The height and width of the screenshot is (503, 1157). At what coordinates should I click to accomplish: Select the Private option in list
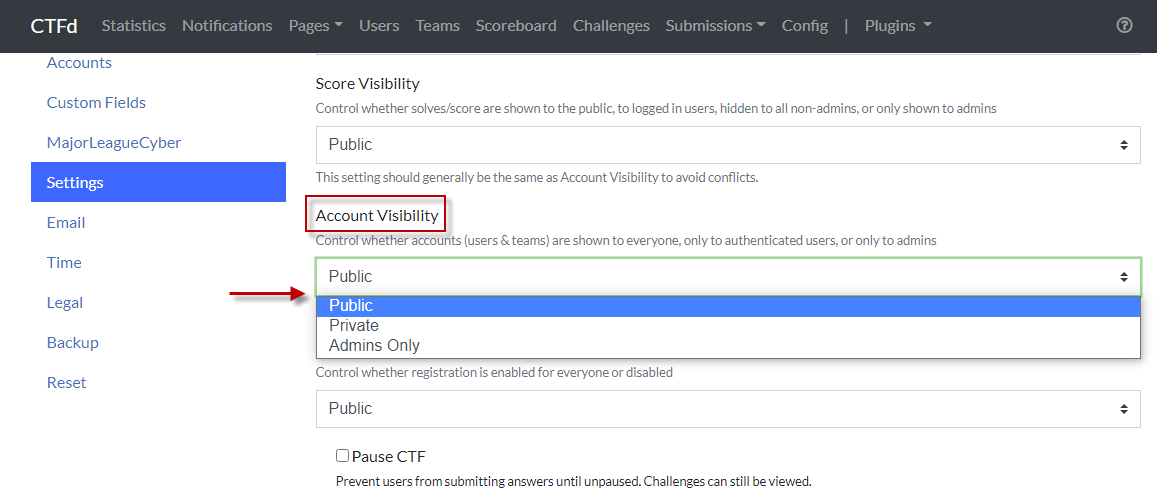tap(354, 326)
